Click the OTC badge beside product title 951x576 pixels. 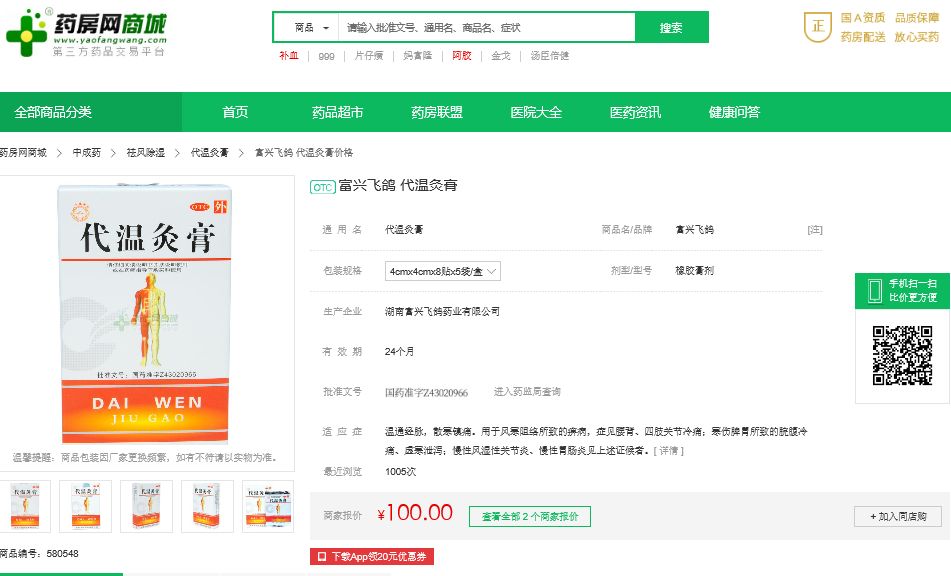[x=323, y=187]
